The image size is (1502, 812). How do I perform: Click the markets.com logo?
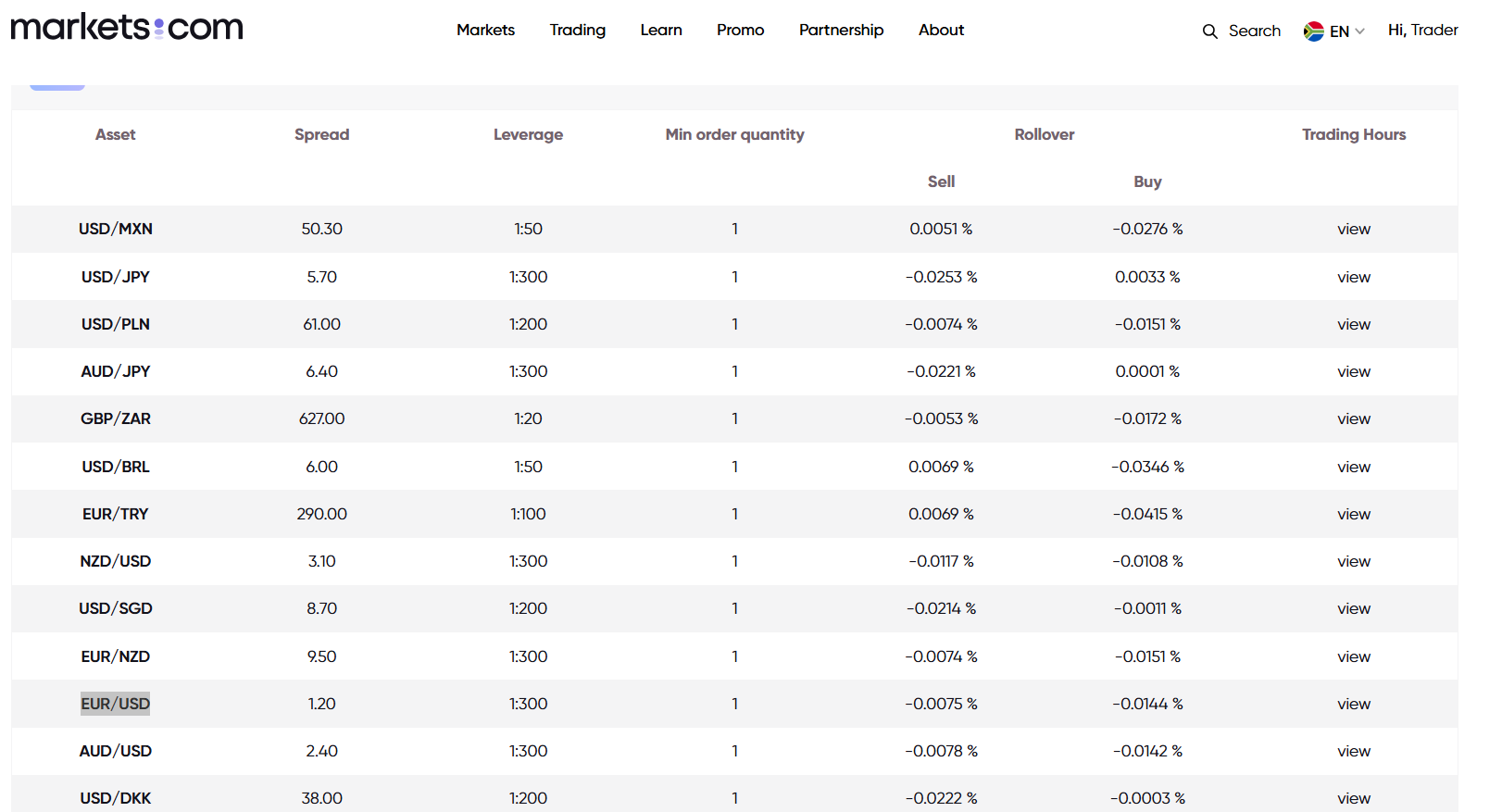[x=127, y=28]
